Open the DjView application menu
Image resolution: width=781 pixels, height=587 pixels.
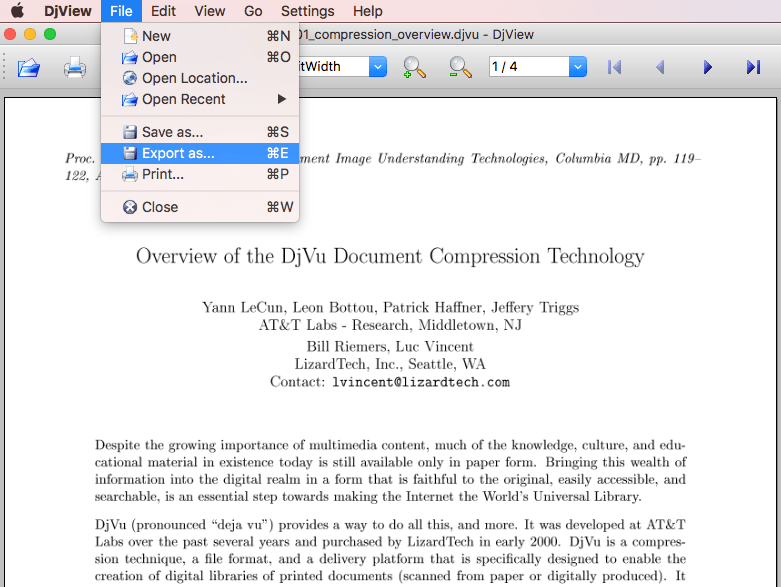[x=68, y=11]
